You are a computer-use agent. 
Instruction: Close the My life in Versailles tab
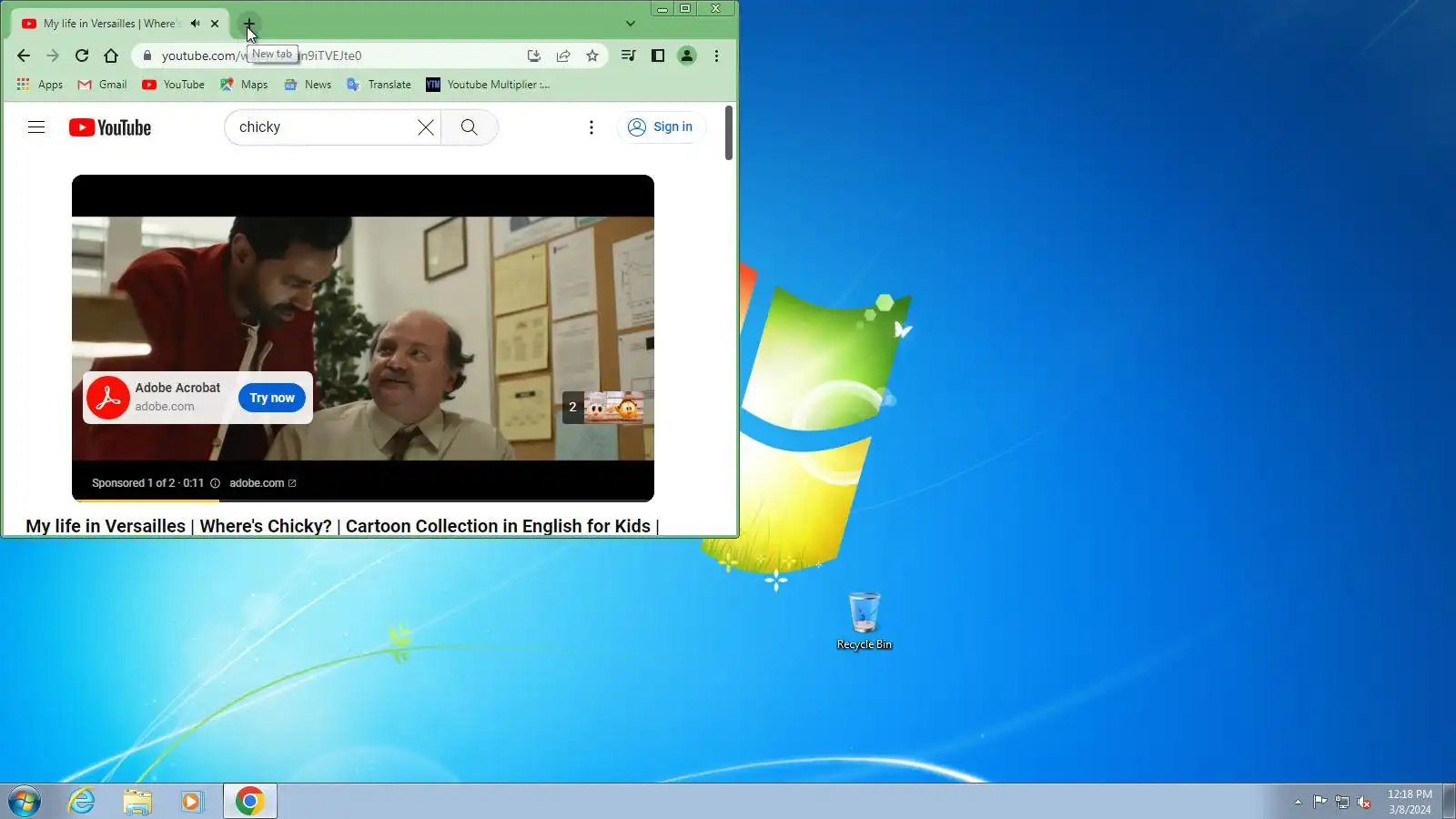coord(215,24)
